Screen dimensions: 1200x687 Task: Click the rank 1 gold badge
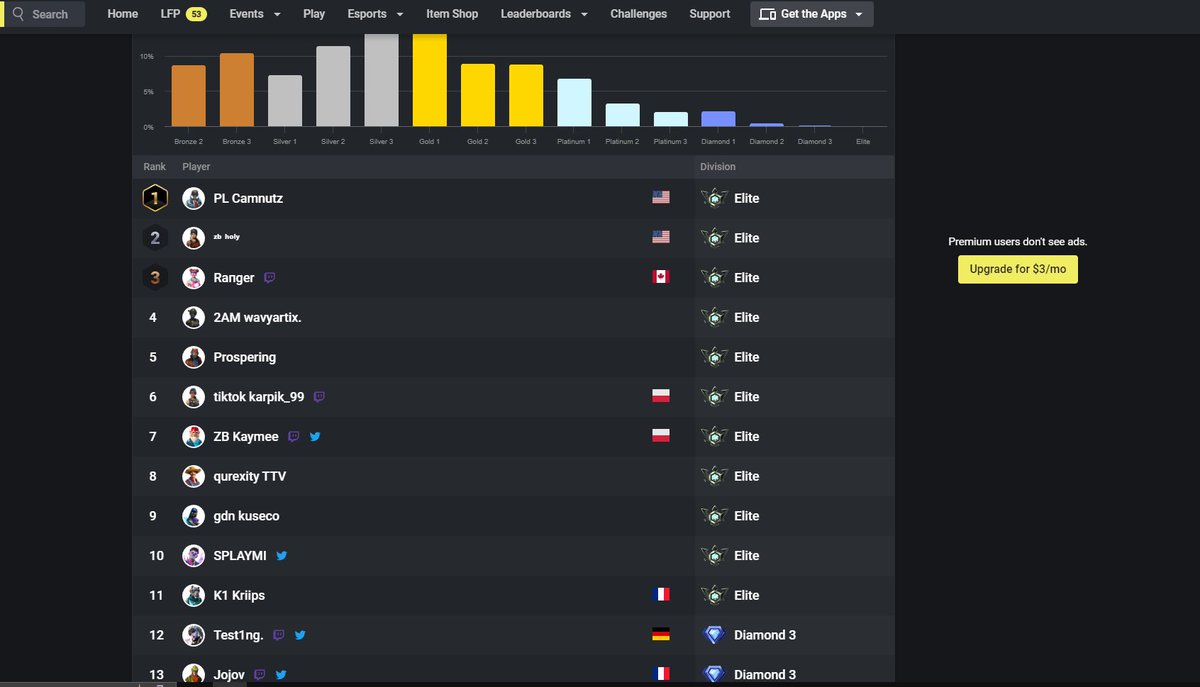[154, 198]
